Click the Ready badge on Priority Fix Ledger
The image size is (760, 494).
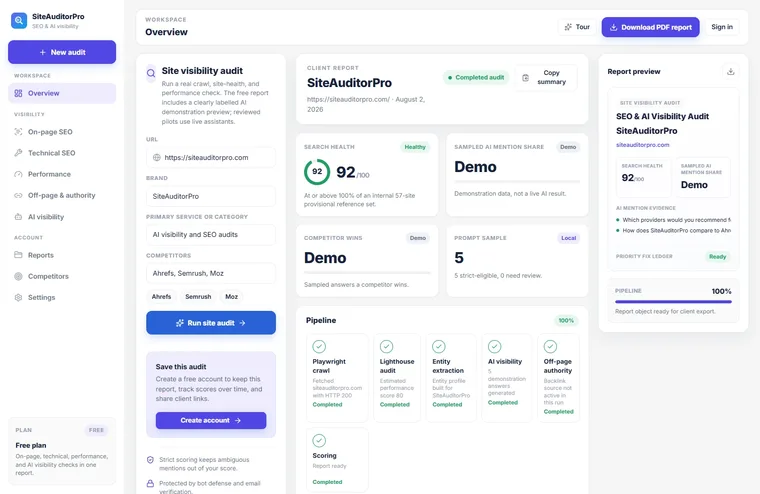(x=717, y=256)
